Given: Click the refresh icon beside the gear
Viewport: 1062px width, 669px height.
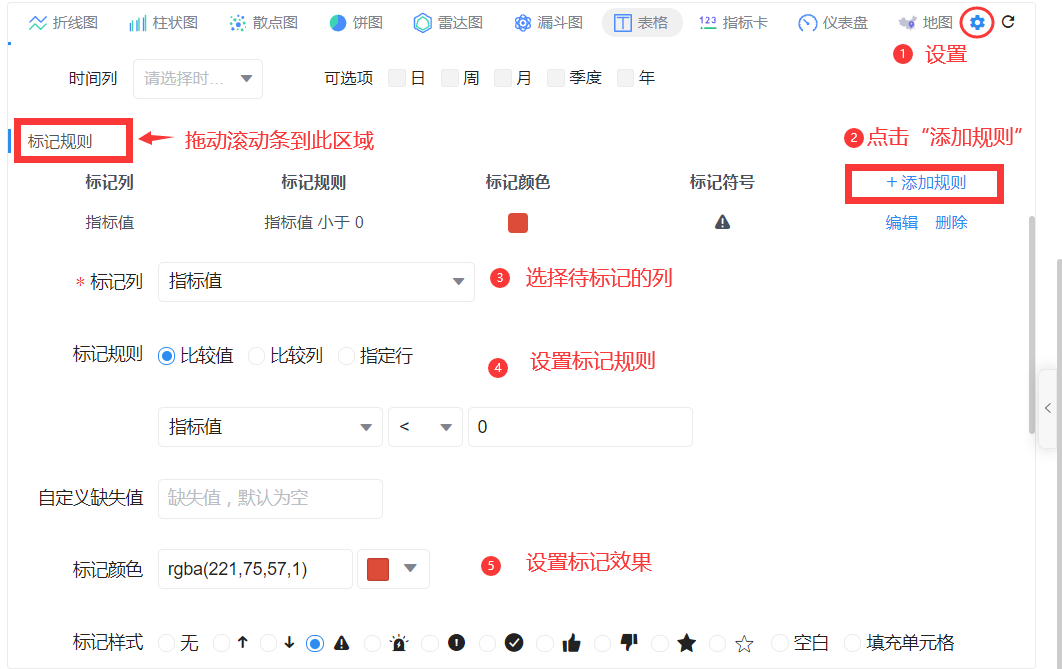Looking at the screenshot, I should pyautogui.click(x=1008, y=22).
